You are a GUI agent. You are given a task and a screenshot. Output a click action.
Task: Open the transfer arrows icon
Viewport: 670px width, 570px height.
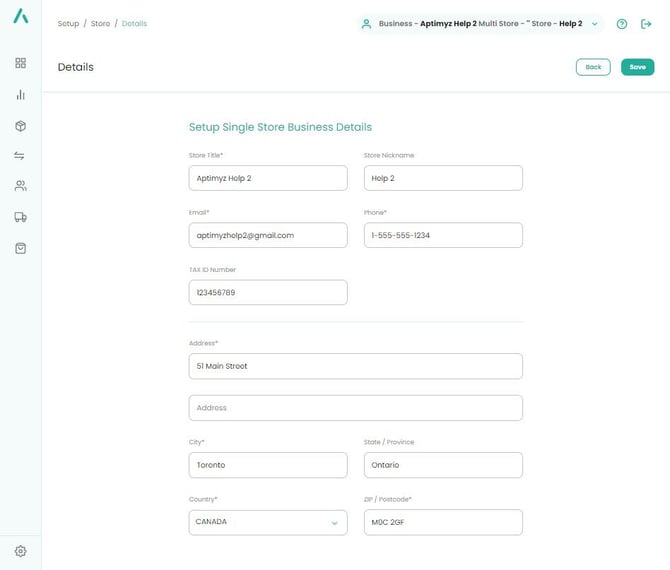pyautogui.click(x=20, y=156)
